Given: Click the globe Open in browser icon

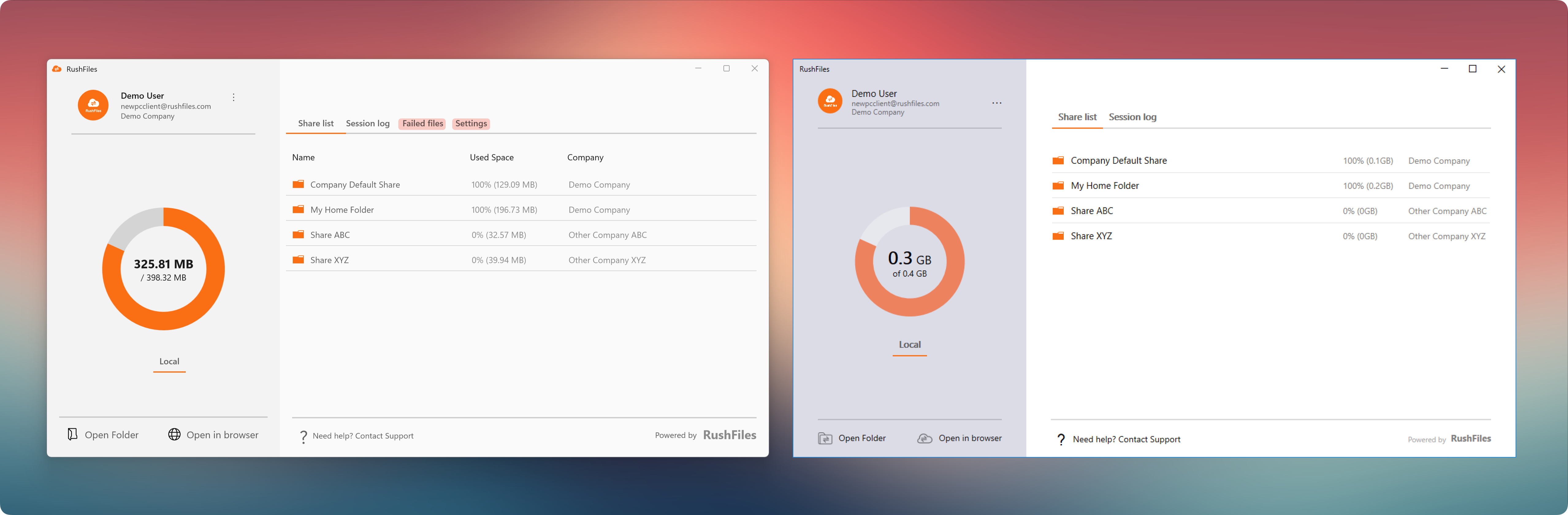Looking at the screenshot, I should 175,434.
